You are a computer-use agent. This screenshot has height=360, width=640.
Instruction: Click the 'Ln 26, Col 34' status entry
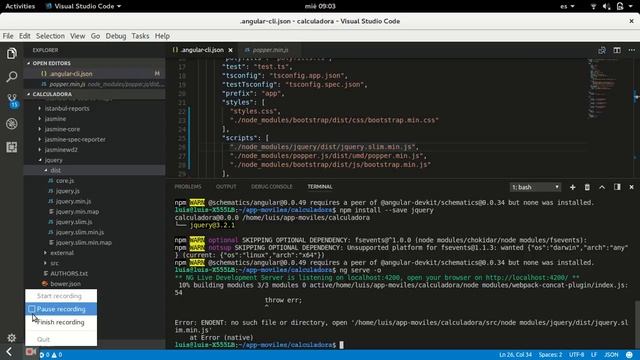(516, 355)
